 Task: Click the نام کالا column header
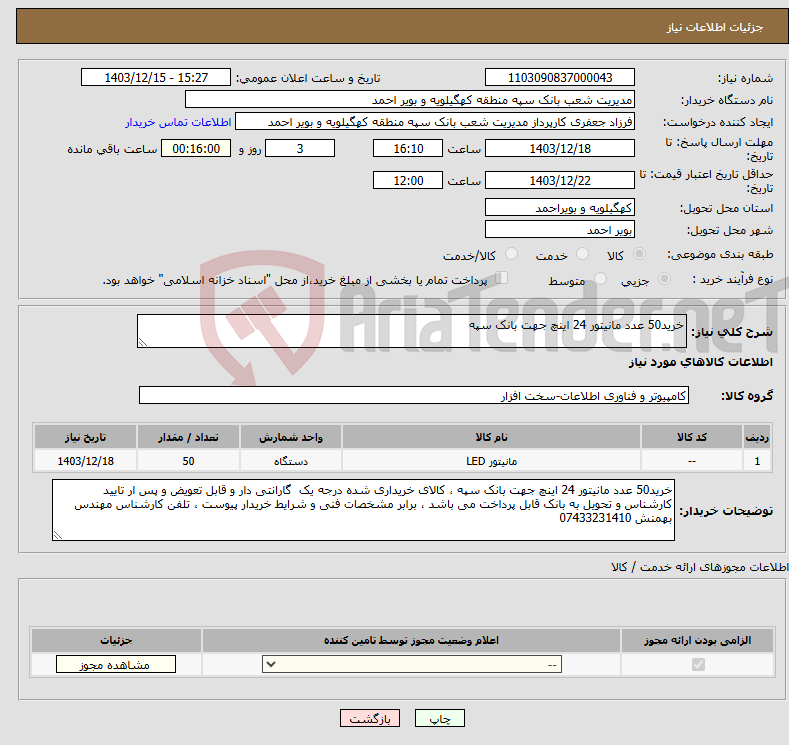pos(491,437)
